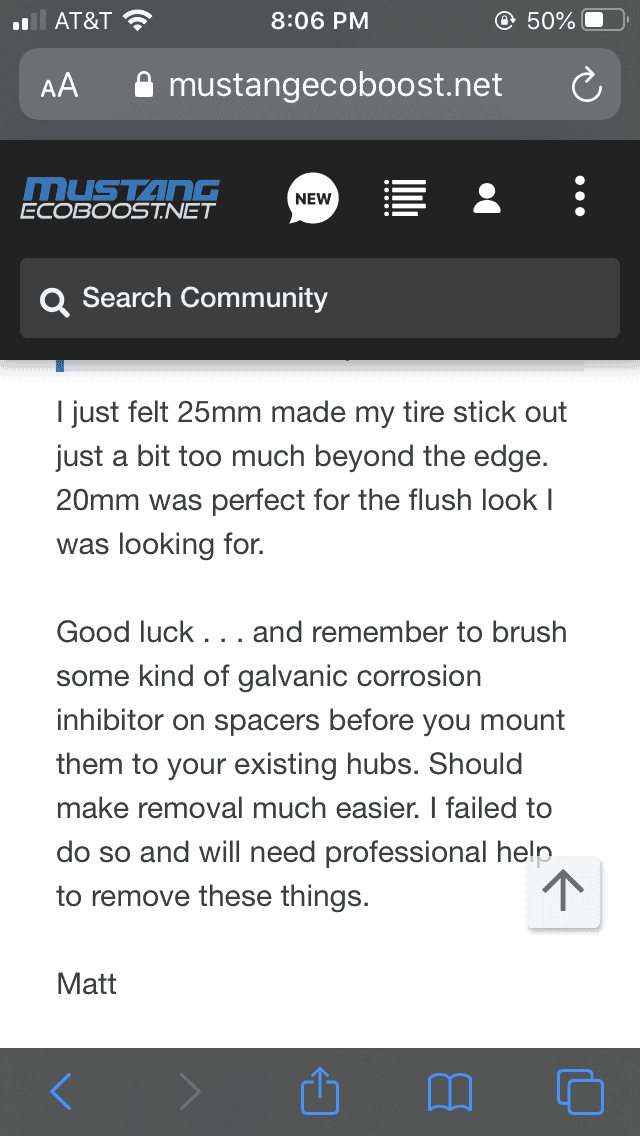Tap the 8:06 PM status bar clock

[x=320, y=21]
